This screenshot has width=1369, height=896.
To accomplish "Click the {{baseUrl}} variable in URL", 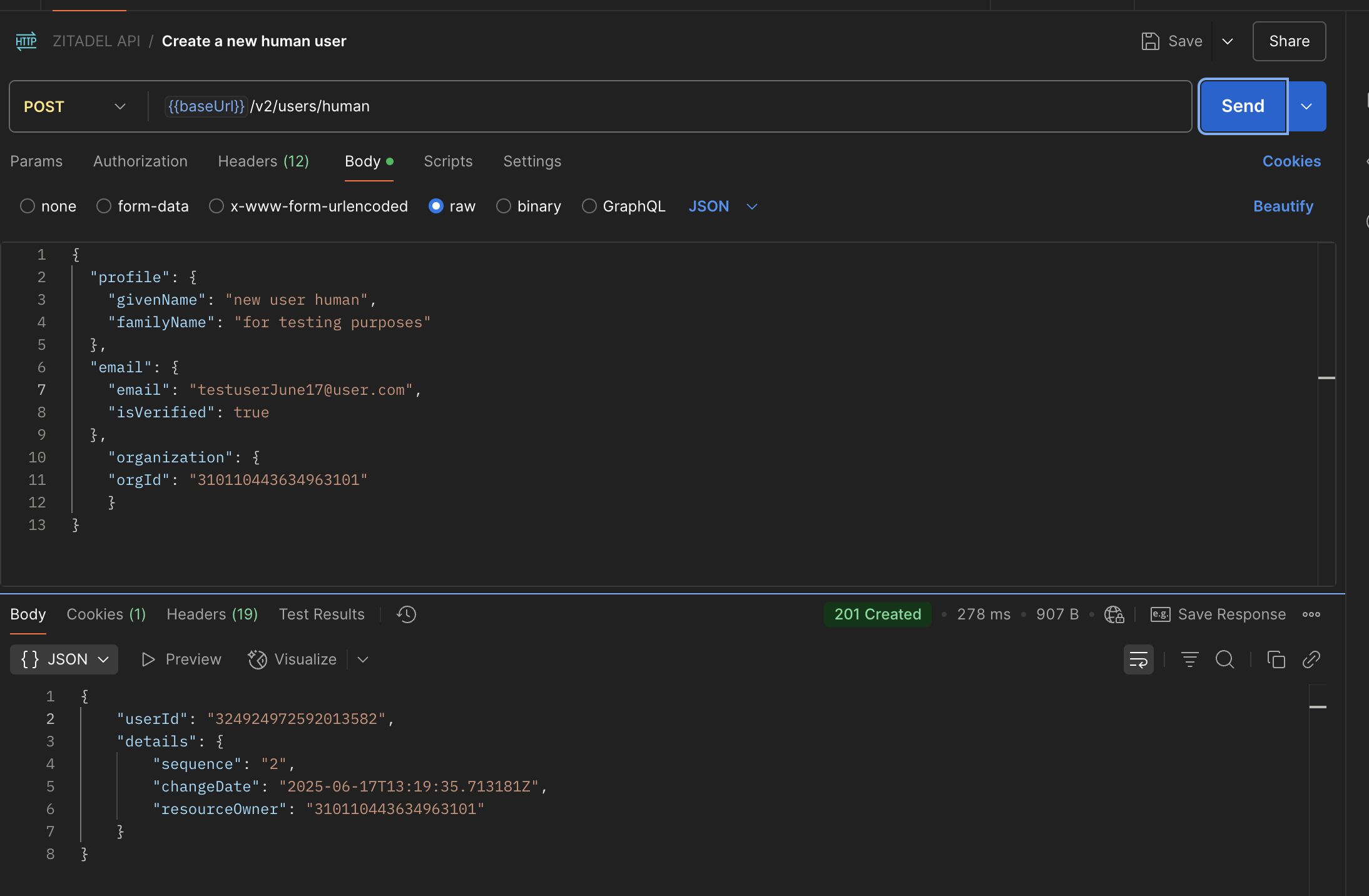I will pyautogui.click(x=206, y=106).
